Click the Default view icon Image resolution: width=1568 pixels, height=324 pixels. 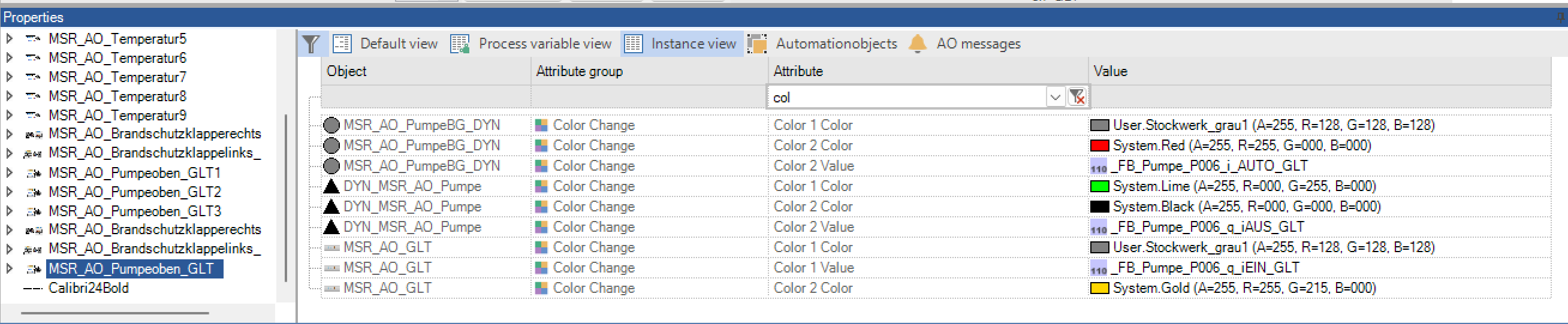342,44
